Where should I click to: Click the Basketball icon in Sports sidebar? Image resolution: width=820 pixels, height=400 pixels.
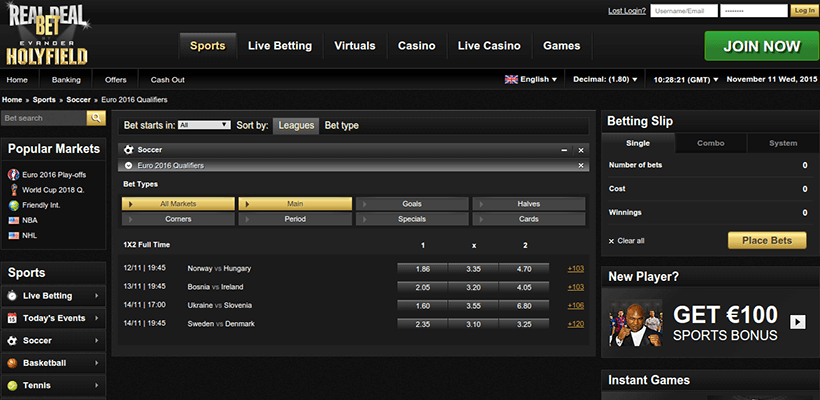pyautogui.click(x=12, y=363)
